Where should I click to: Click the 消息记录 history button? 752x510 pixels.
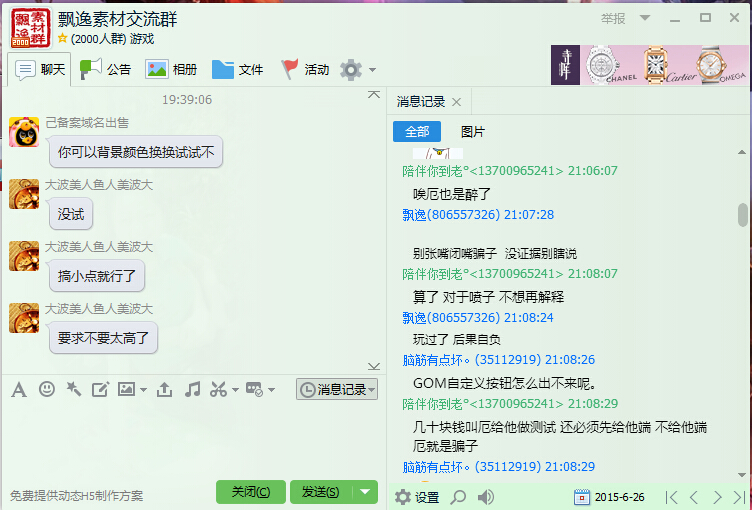point(337,389)
